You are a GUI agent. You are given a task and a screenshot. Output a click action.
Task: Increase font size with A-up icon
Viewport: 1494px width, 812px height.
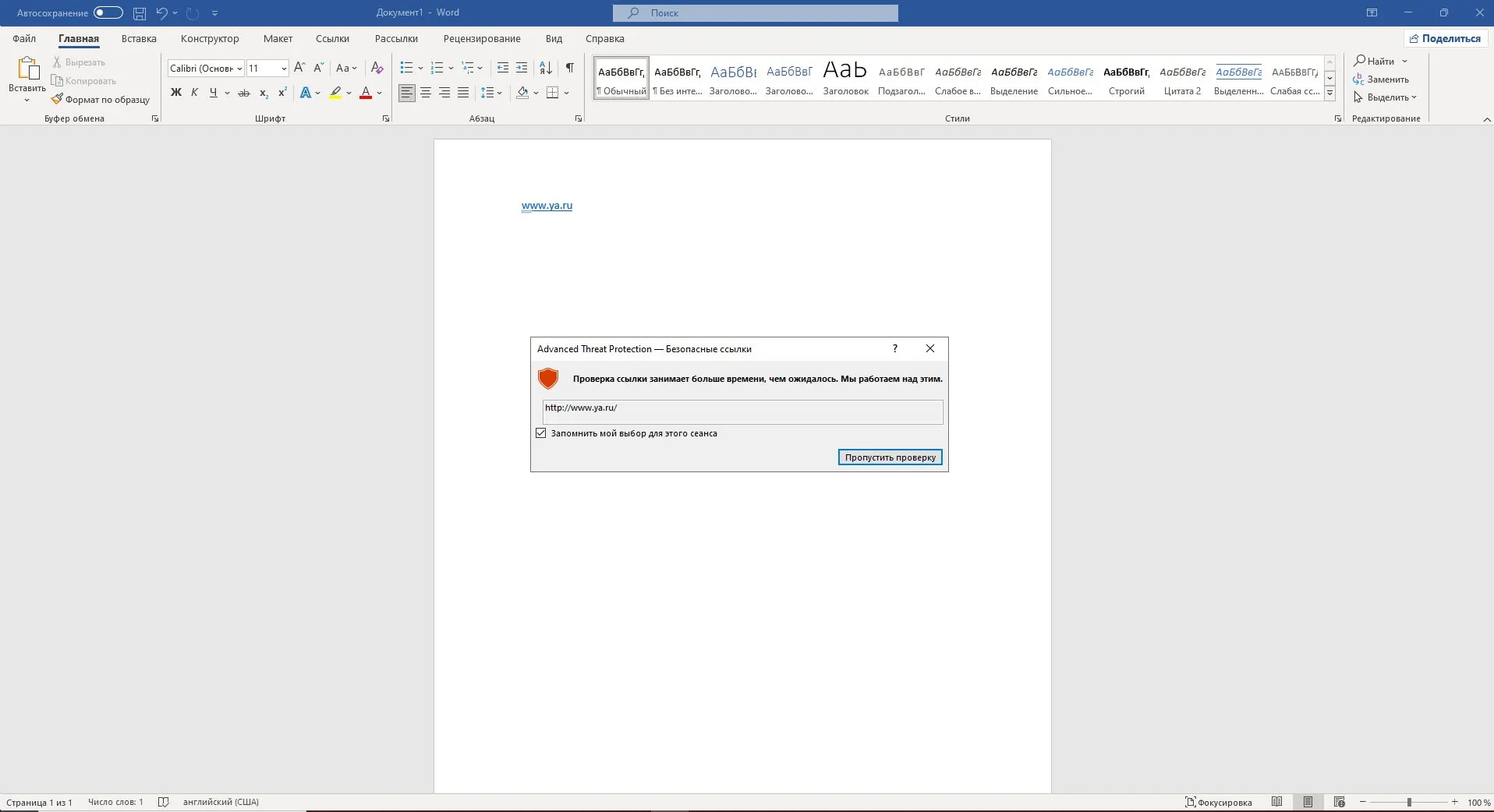(299, 68)
